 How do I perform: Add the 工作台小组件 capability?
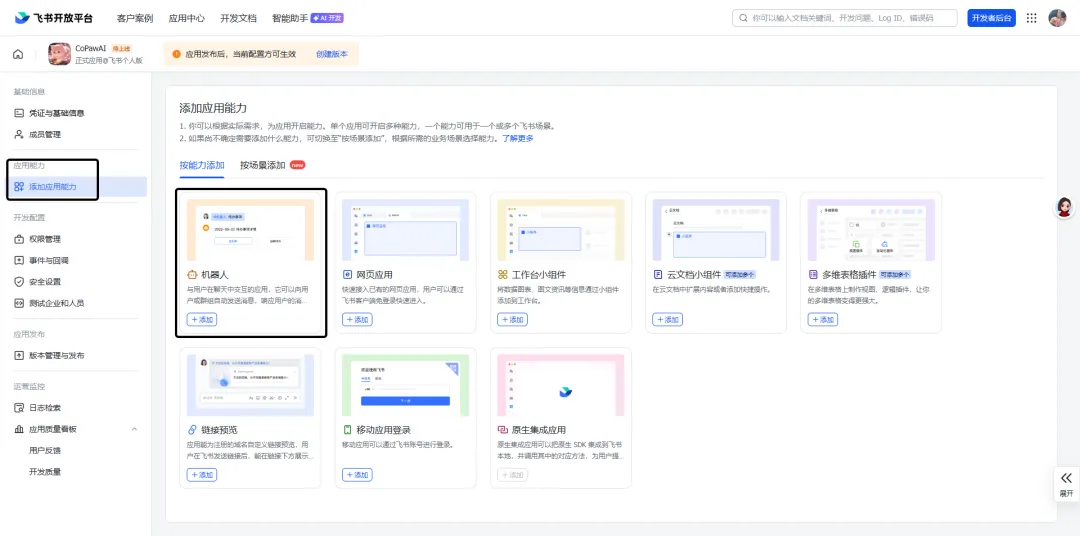pos(512,320)
